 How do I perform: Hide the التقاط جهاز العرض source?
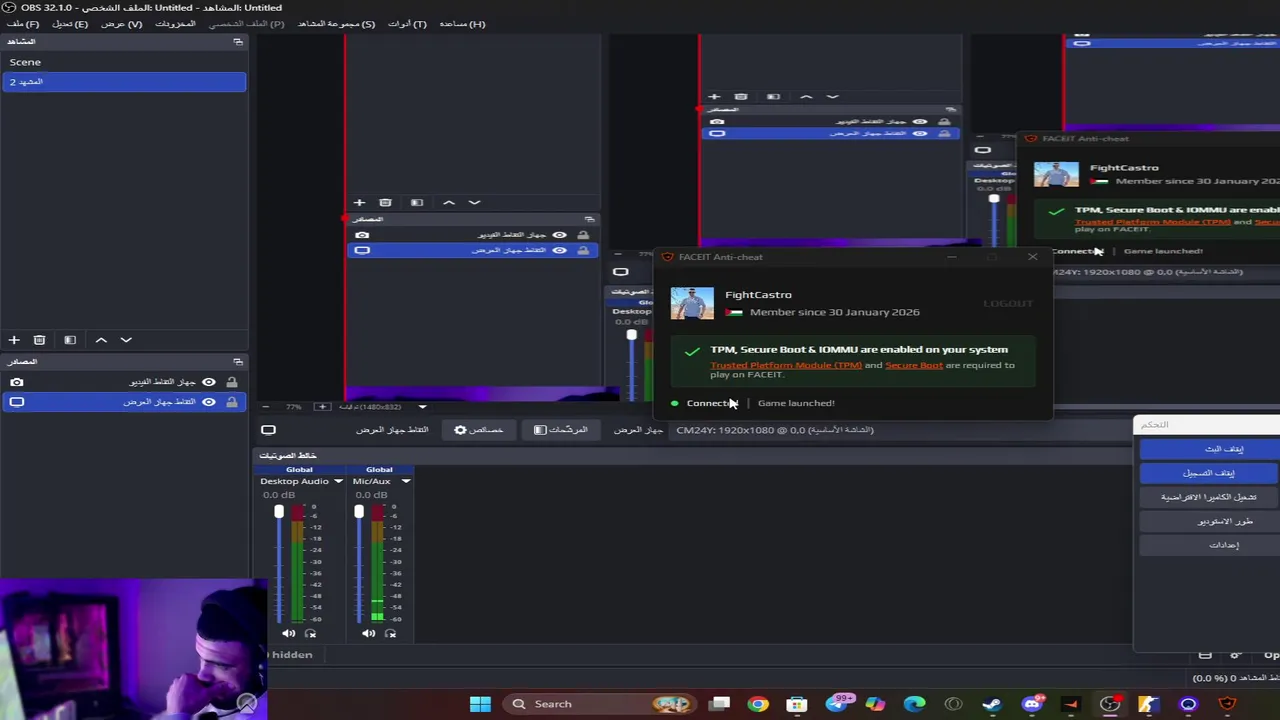coord(209,402)
